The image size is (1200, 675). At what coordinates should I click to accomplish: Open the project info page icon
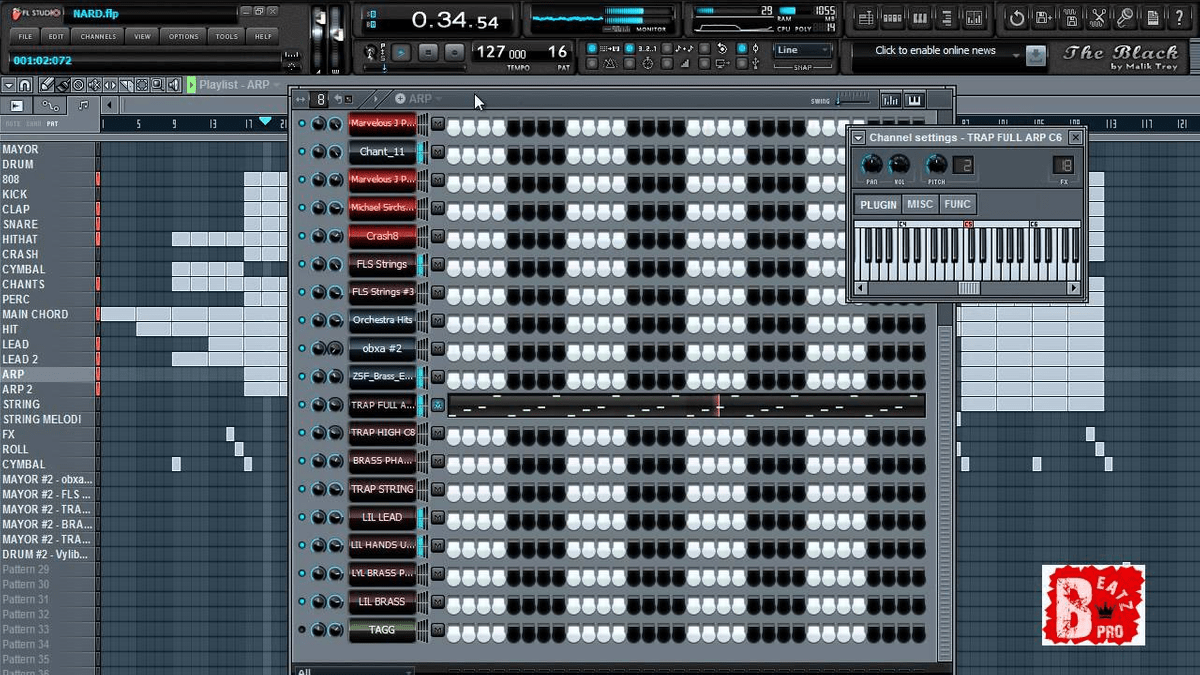tap(1152, 18)
